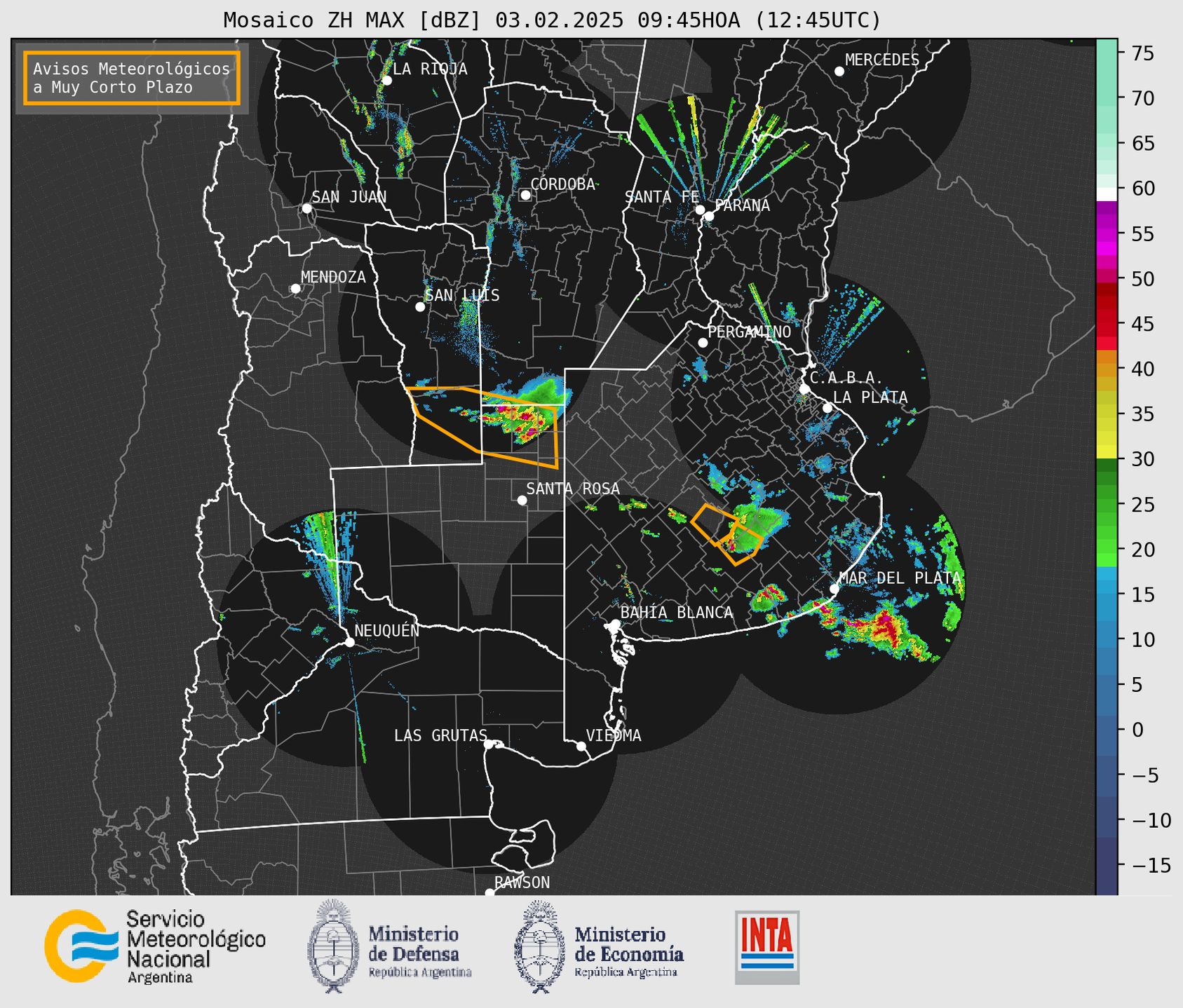
Task: Click the 15 dBZ light blue band on scale
Action: tap(1107, 594)
